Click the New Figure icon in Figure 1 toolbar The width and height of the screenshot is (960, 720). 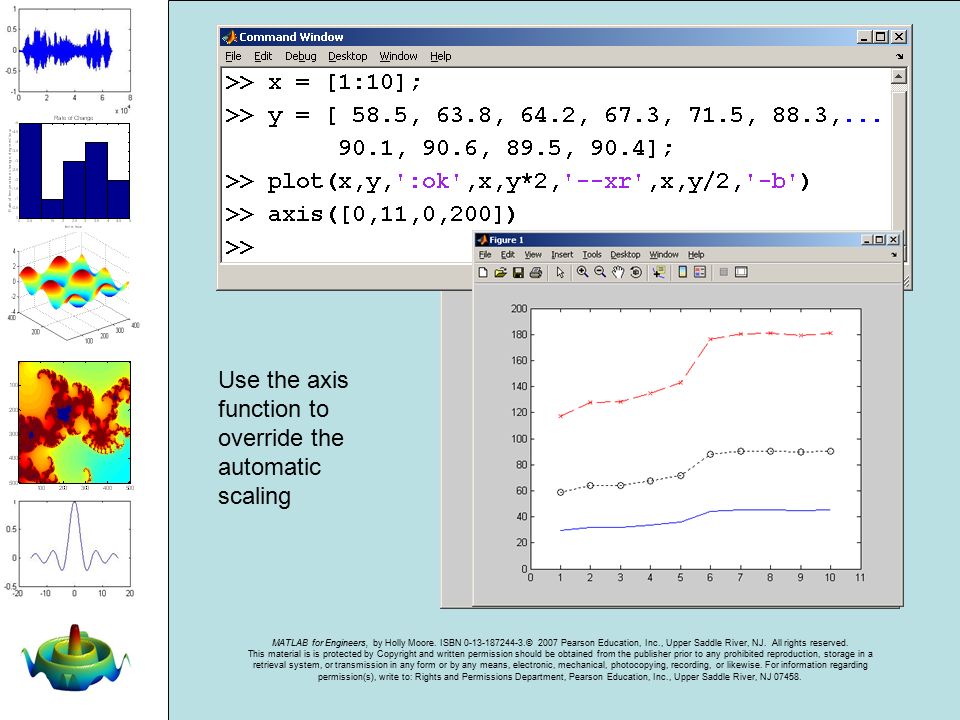(x=483, y=272)
